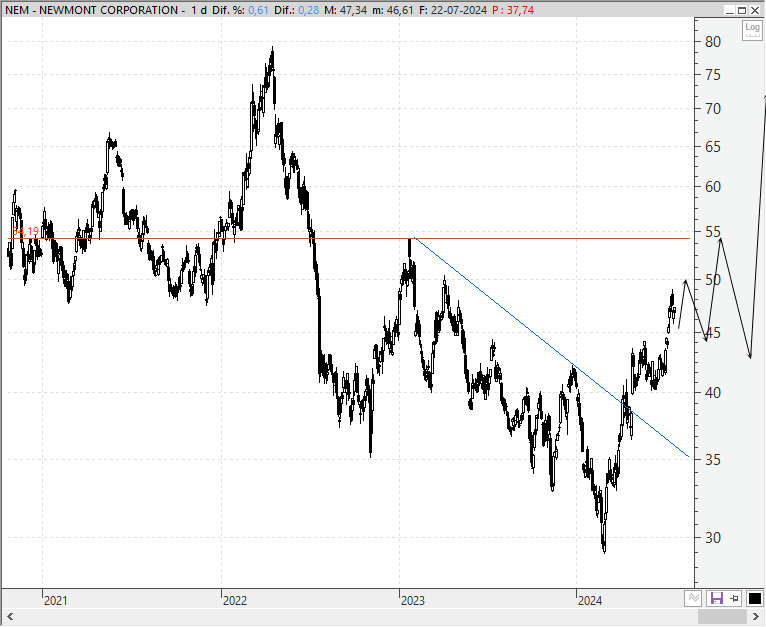Click the 35 price axis label
The width and height of the screenshot is (766, 627).
(713, 459)
